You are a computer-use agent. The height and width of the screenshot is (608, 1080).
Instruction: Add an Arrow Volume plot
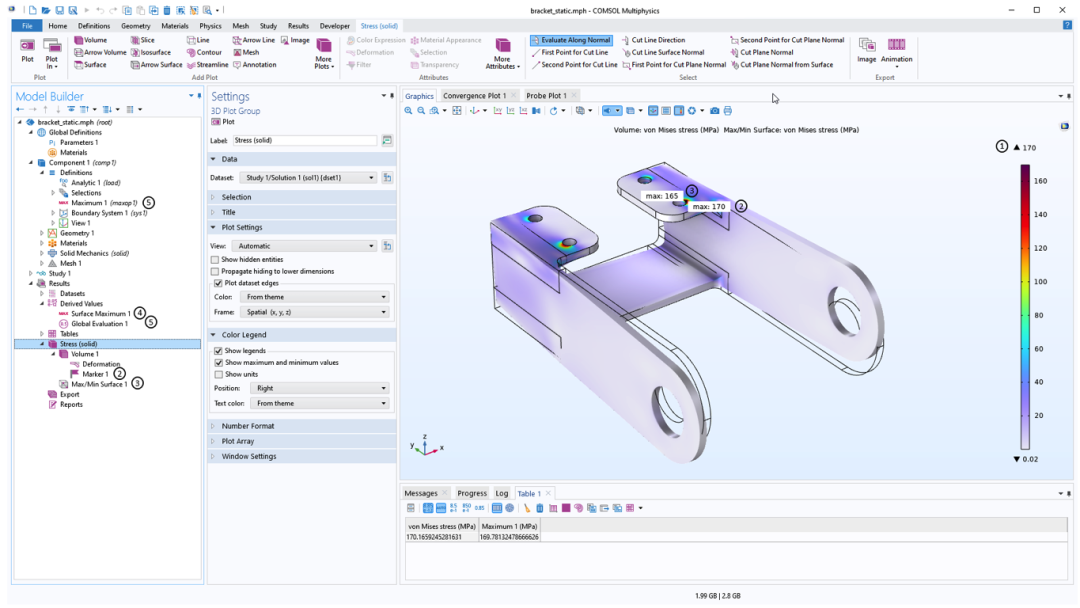100,52
